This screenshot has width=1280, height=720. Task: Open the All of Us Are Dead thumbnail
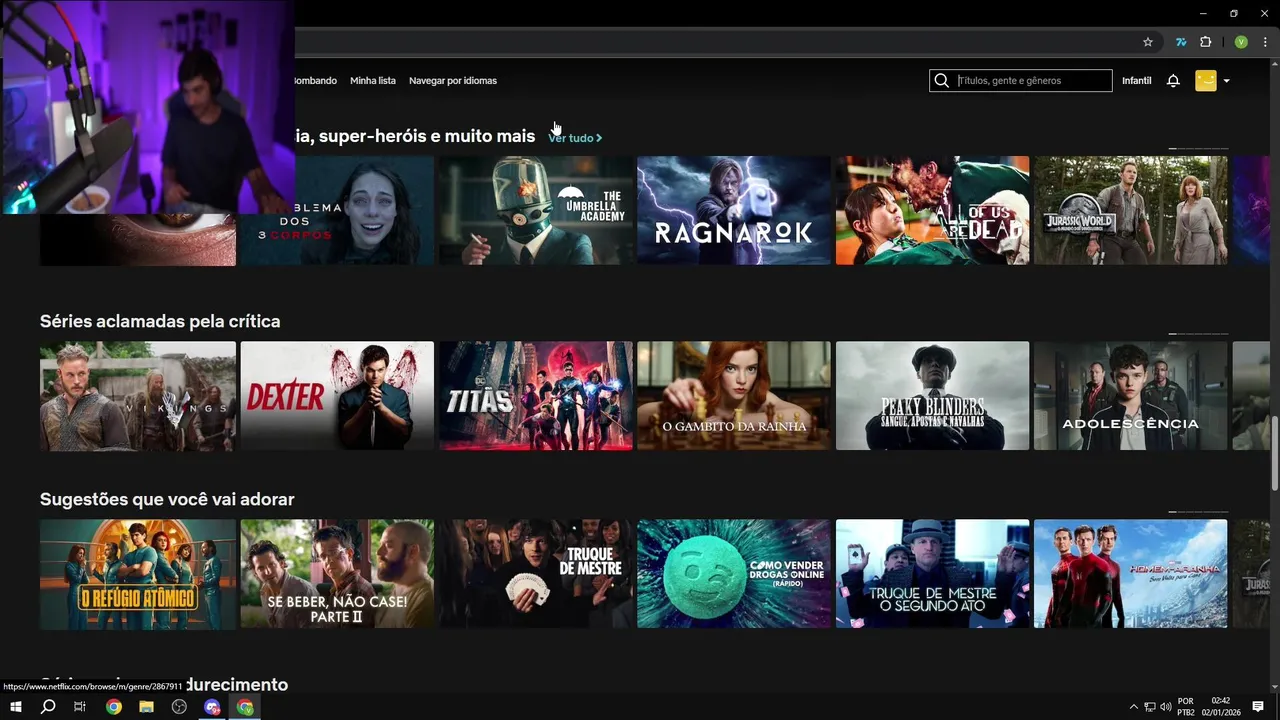pos(933,211)
